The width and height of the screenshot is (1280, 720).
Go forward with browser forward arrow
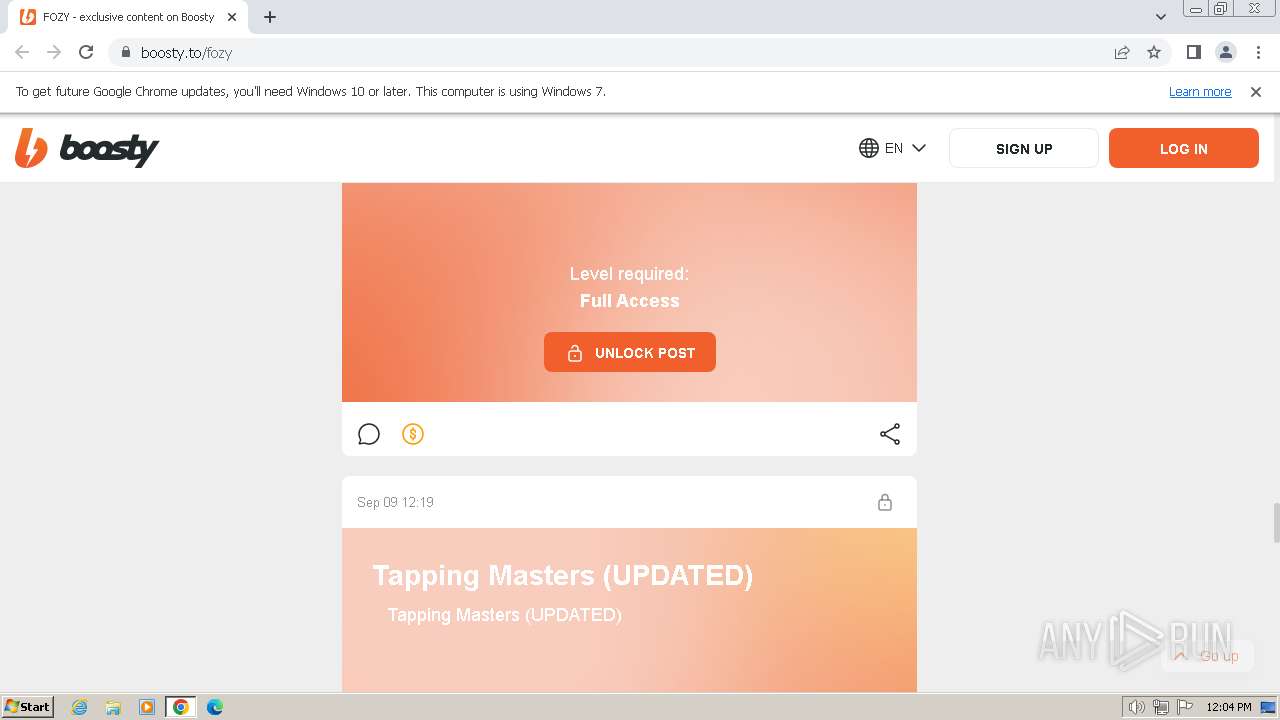click(54, 52)
